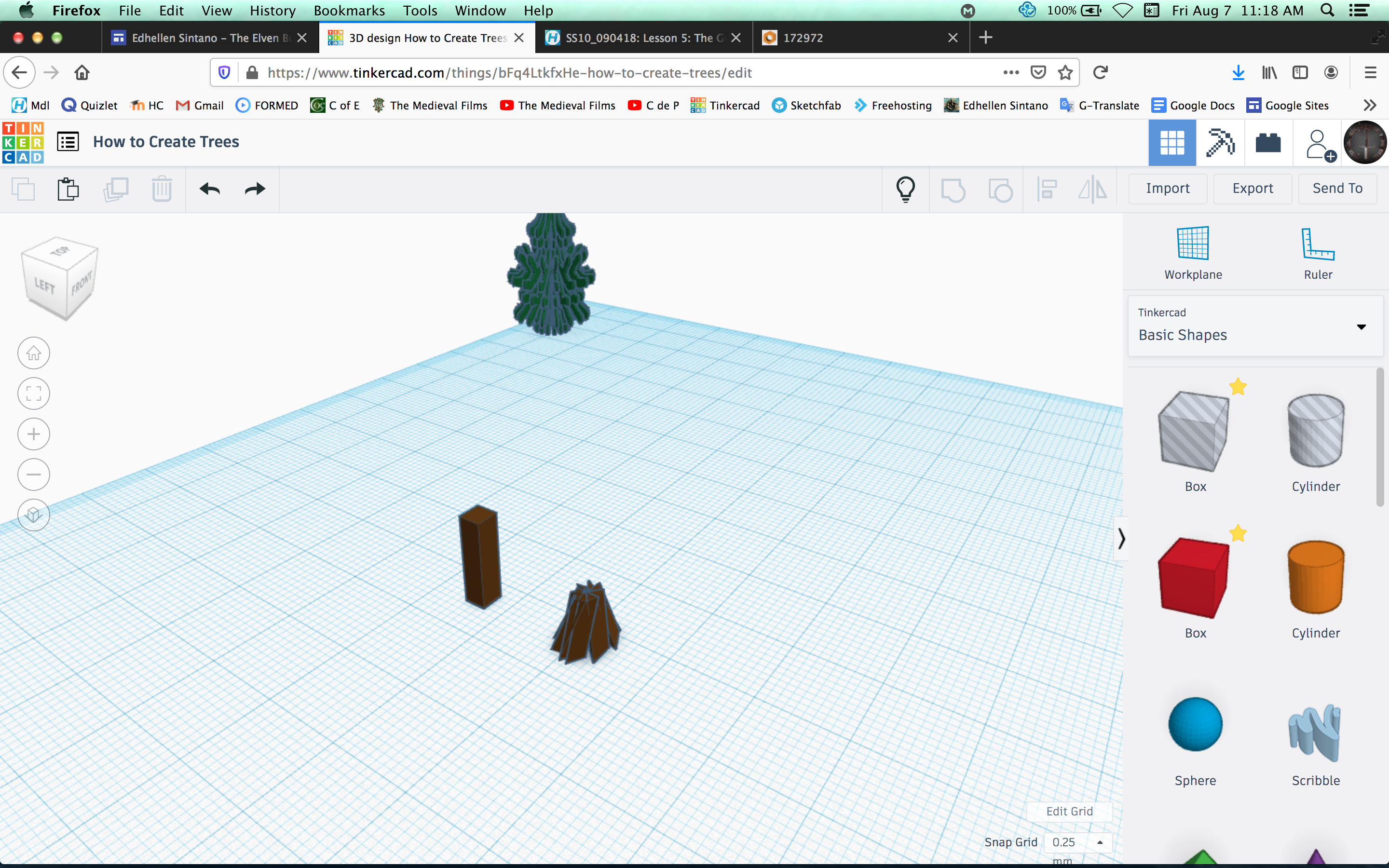The height and width of the screenshot is (868, 1389).
Task: Switch to 3D design grid view
Action: 1172,142
